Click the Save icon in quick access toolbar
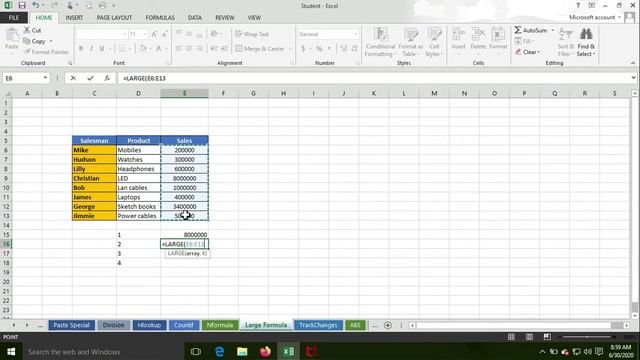Image resolution: width=640 pixels, height=360 pixels. coord(22,5)
